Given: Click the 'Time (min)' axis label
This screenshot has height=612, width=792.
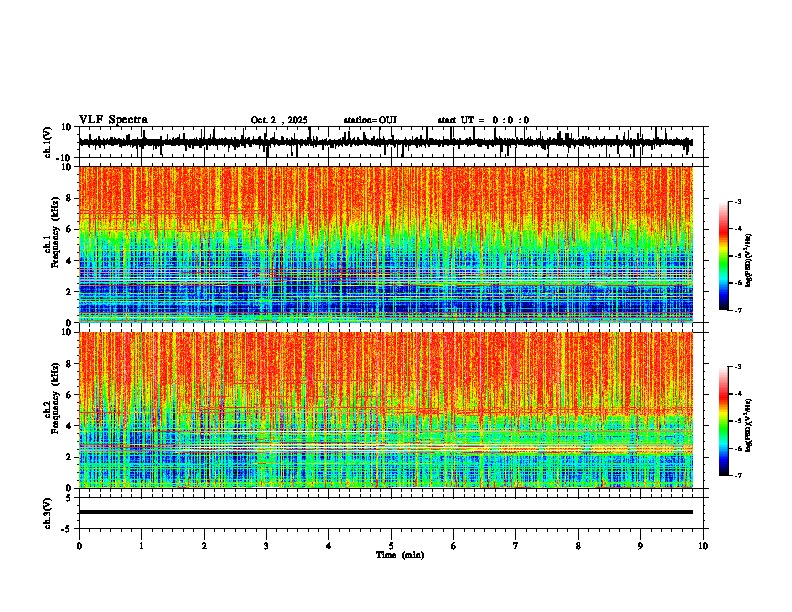Looking at the screenshot, I should [x=400, y=555].
